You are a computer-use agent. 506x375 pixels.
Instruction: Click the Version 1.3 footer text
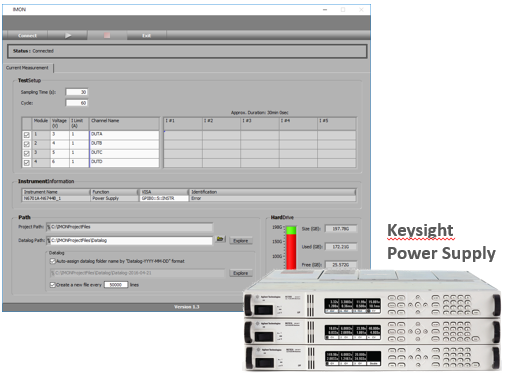(x=187, y=307)
